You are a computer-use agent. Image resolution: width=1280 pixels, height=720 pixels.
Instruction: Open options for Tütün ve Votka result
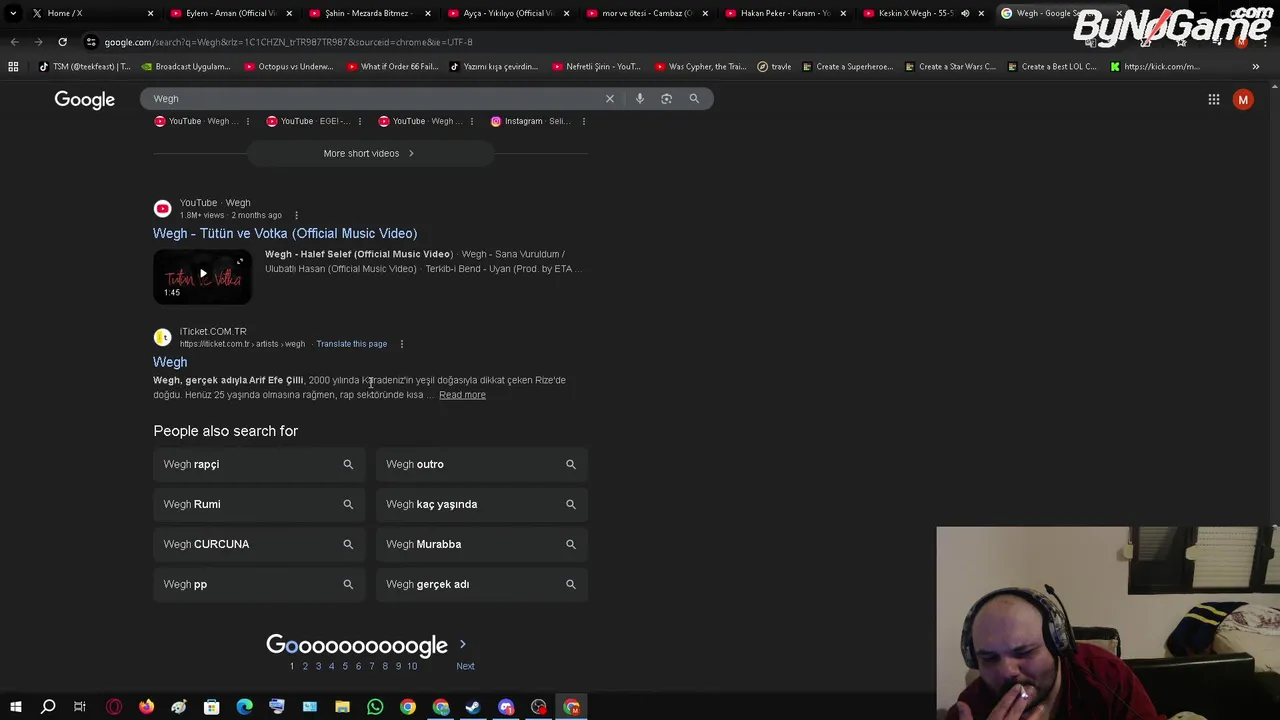coord(296,215)
